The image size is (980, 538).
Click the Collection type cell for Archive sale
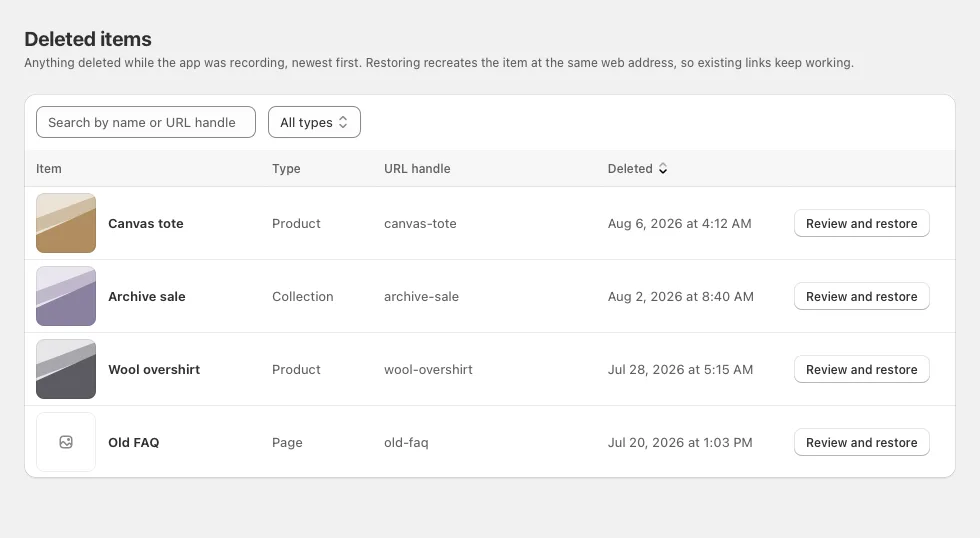click(302, 297)
